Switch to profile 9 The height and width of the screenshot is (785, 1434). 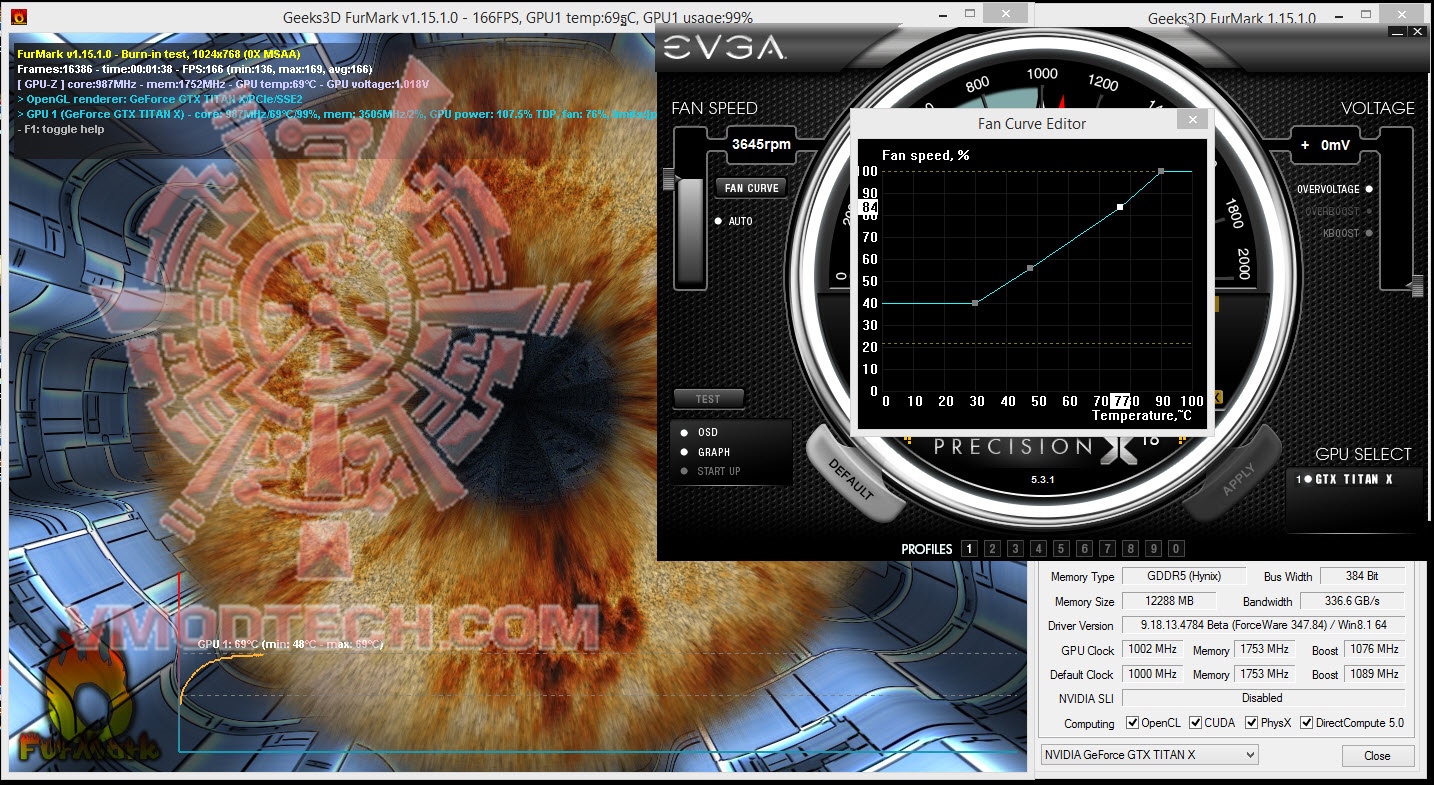point(1153,548)
